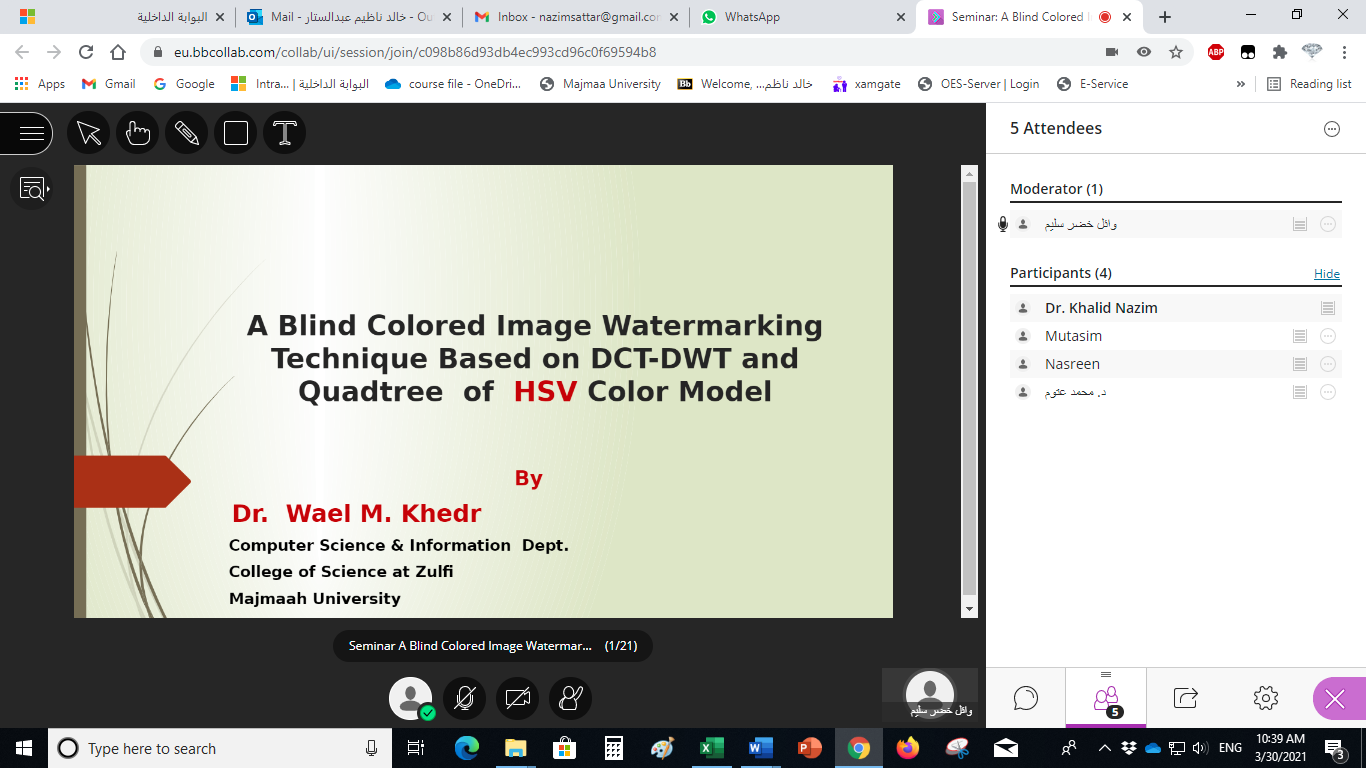Screen dimensions: 1366x768
Task: Hide the Participants list
Action: tap(1327, 274)
